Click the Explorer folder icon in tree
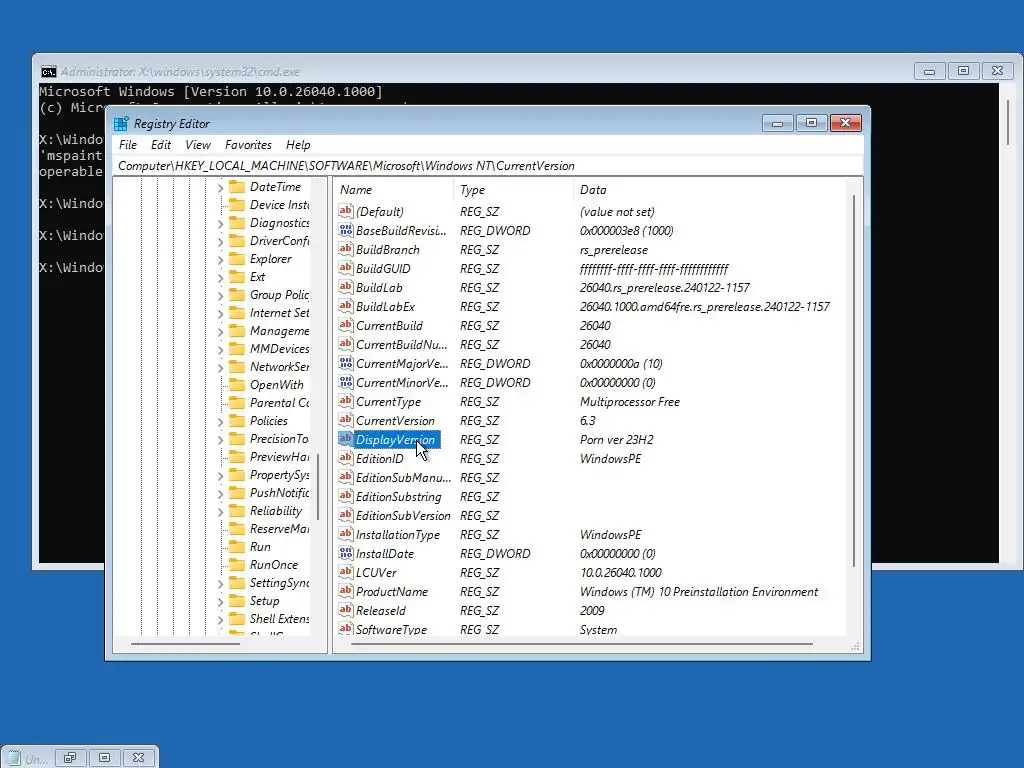Screen dimensions: 1024x768 click(x=237, y=259)
